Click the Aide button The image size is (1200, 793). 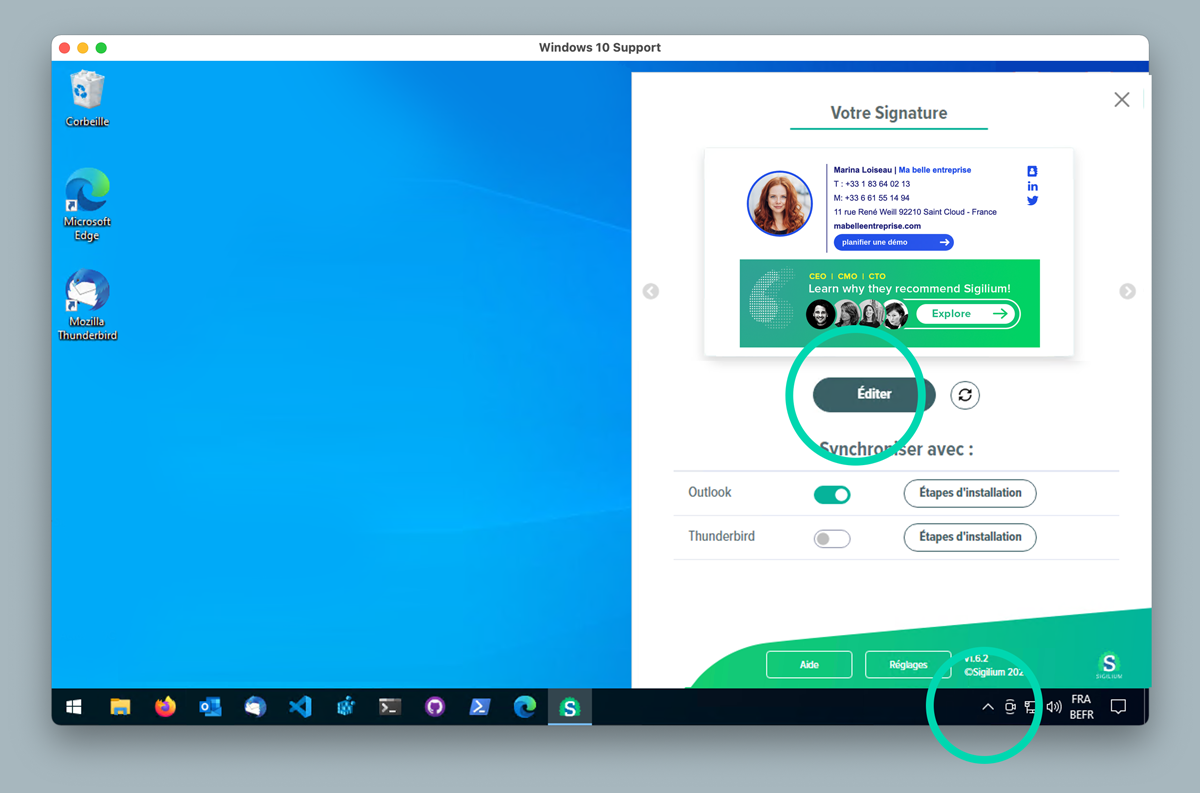[x=809, y=665]
